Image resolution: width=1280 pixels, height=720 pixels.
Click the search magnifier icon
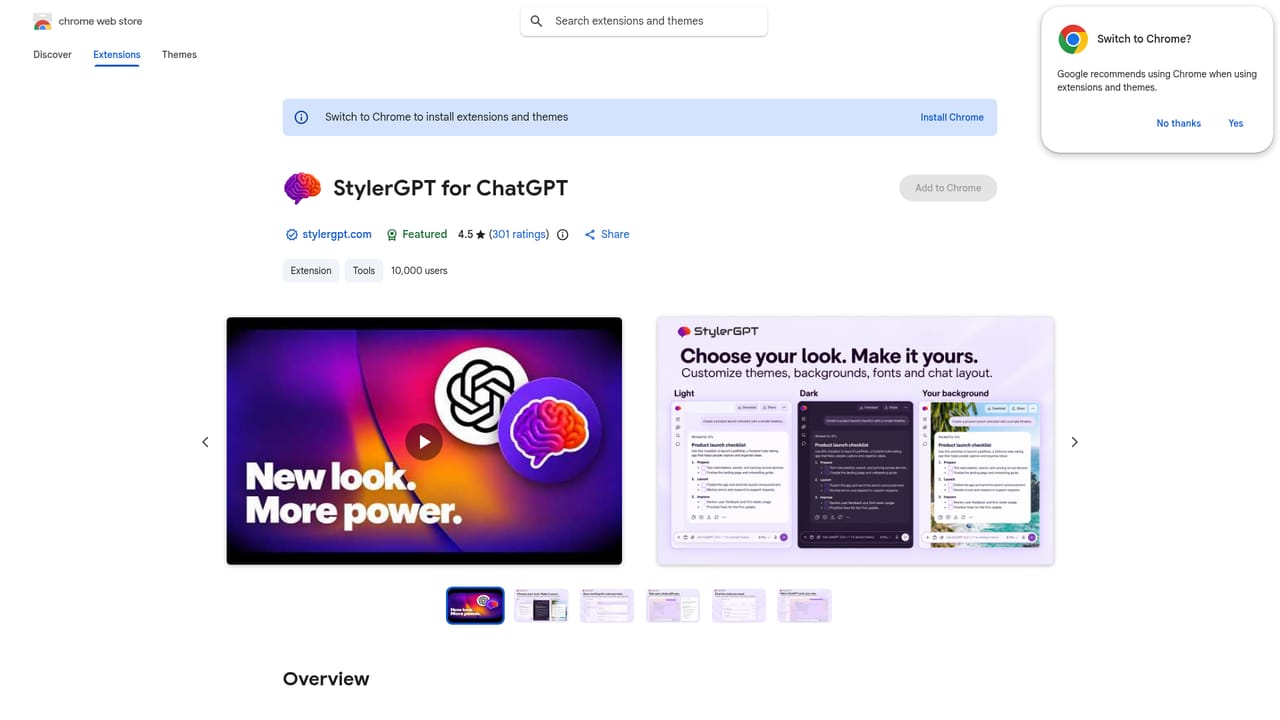tap(536, 21)
